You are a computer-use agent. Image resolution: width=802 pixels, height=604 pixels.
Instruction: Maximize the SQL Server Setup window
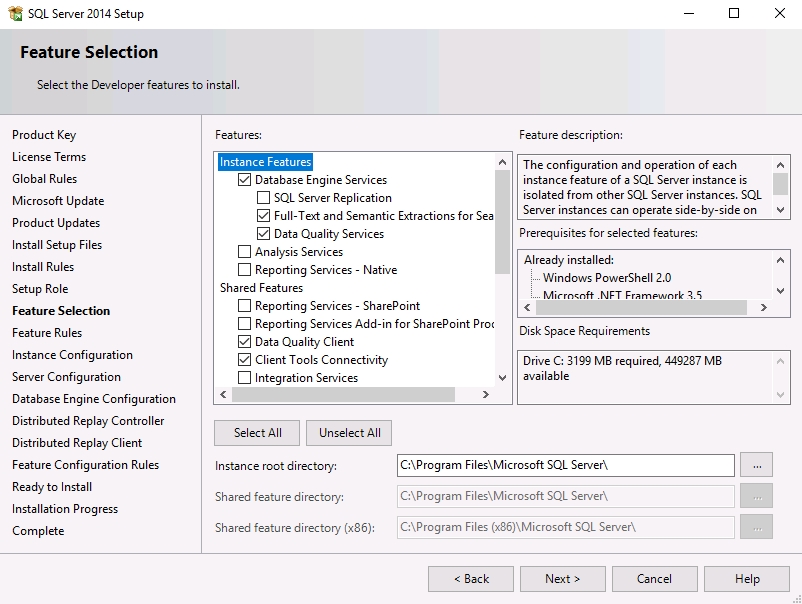point(734,13)
